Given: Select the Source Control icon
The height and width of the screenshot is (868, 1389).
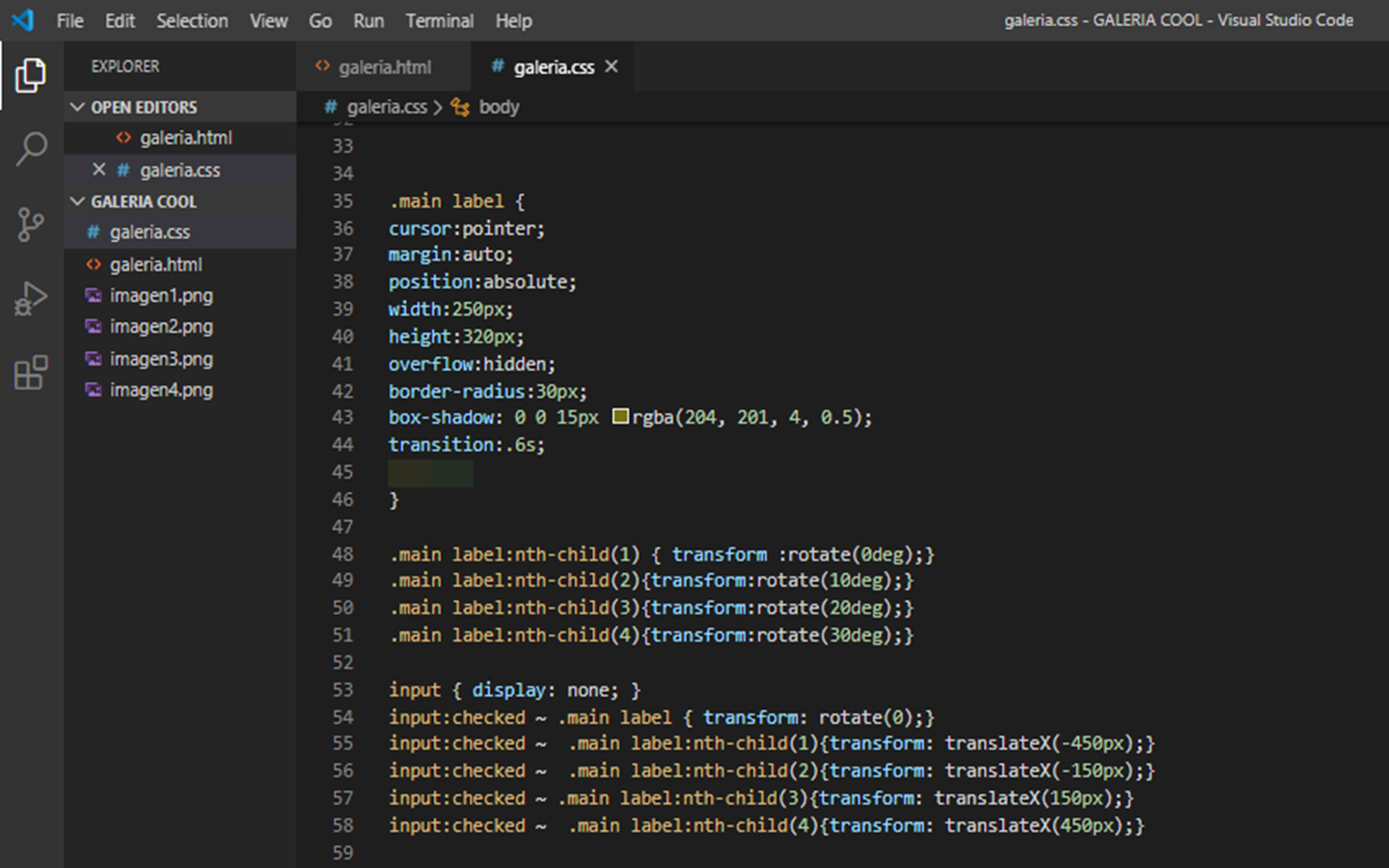Looking at the screenshot, I should (30, 224).
